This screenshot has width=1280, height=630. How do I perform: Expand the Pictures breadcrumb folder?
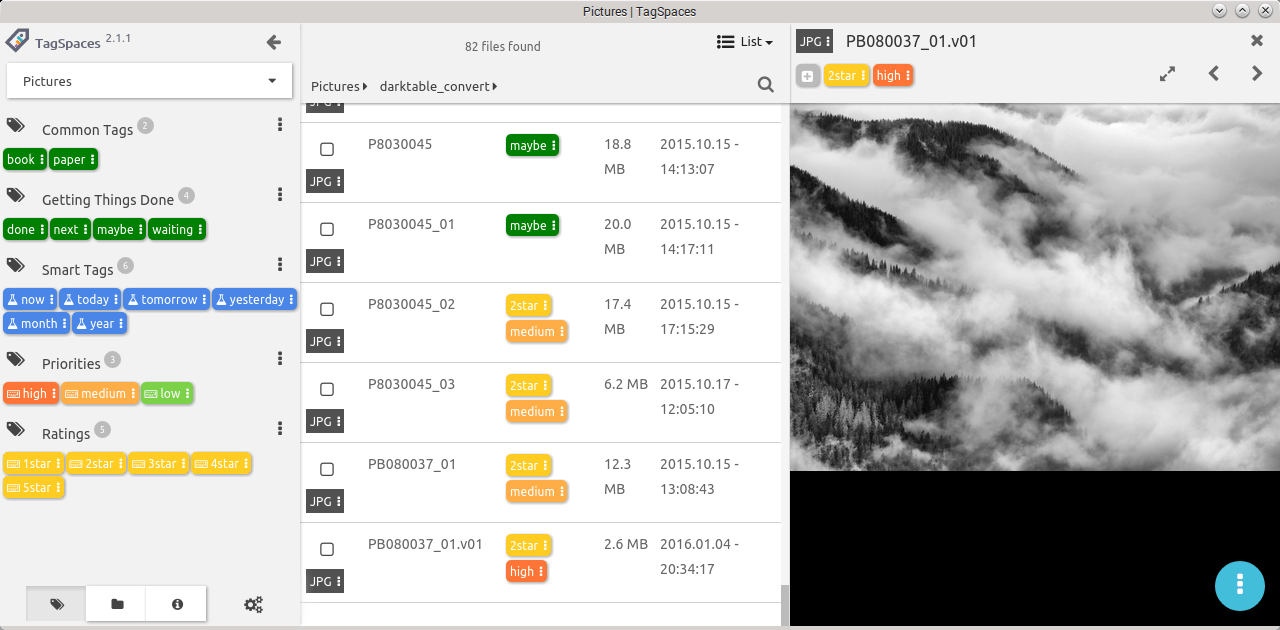(x=340, y=86)
